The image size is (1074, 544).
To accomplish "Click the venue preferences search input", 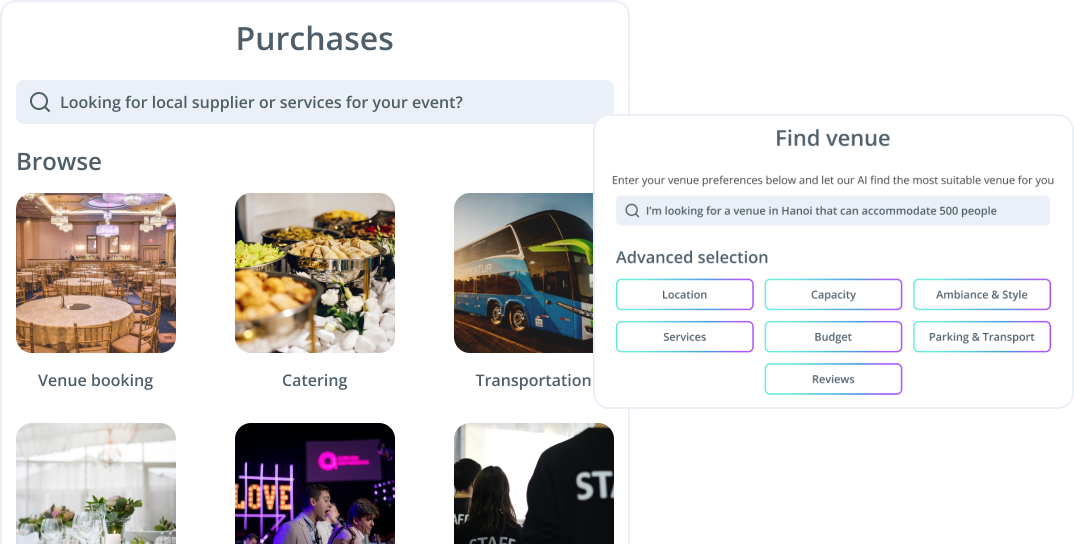I will [840, 211].
